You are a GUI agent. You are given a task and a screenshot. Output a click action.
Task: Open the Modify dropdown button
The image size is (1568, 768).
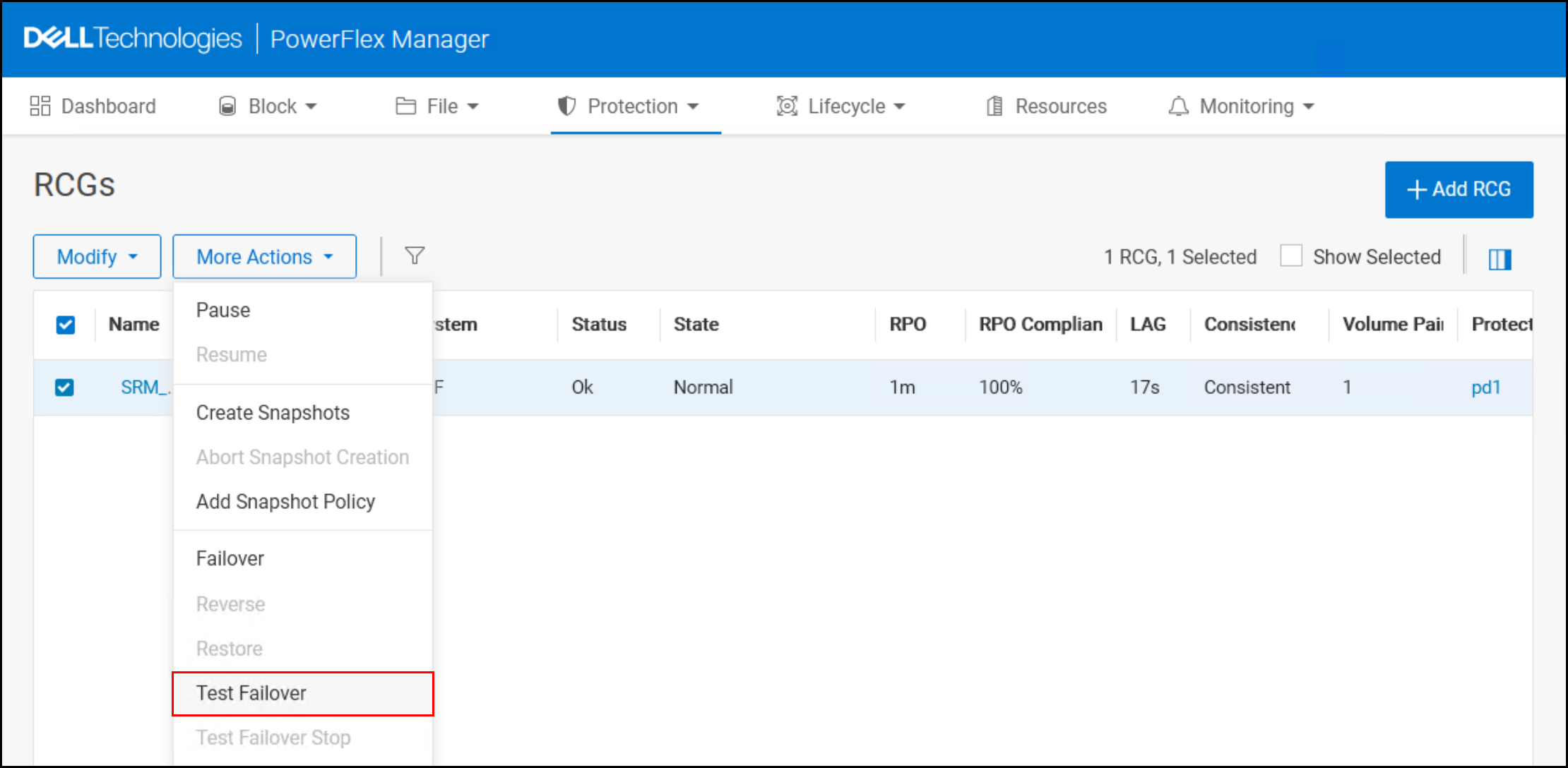click(97, 256)
